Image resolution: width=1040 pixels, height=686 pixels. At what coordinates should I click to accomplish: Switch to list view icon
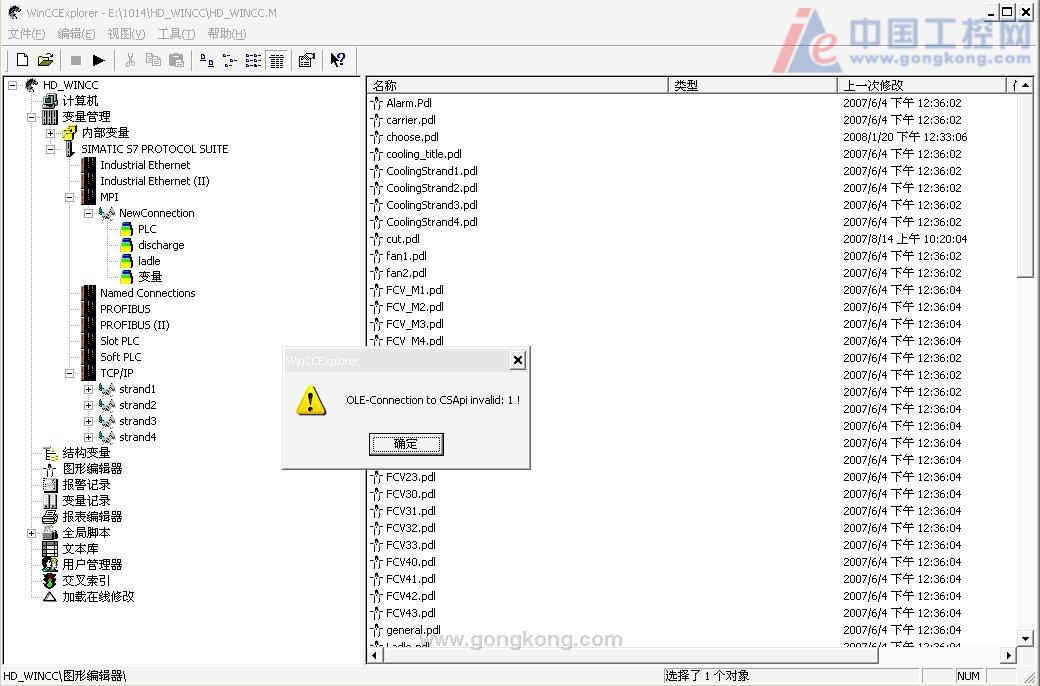click(253, 60)
